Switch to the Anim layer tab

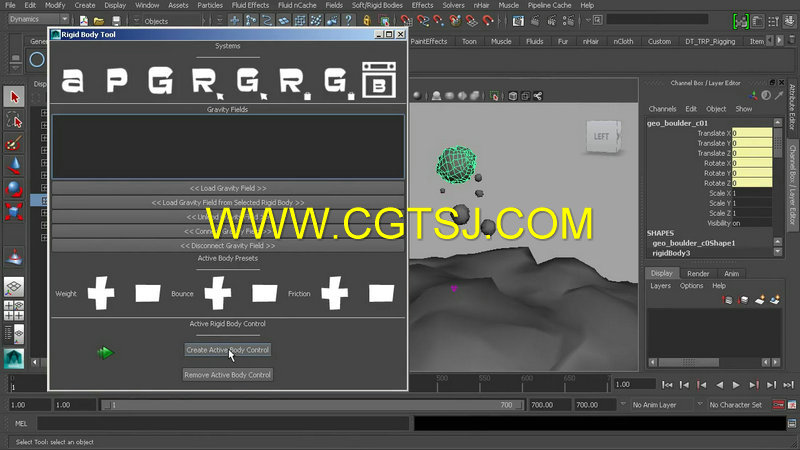click(x=731, y=273)
